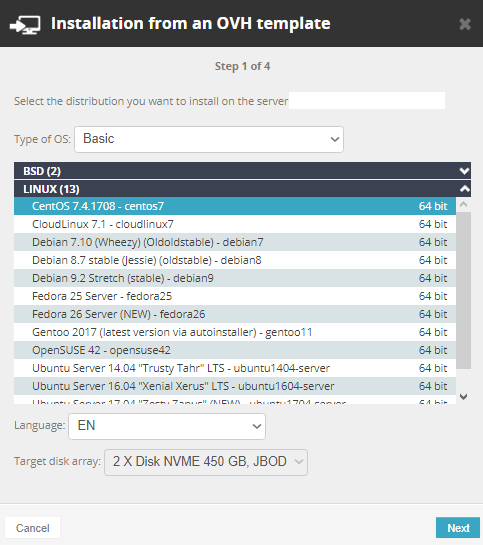Click scroll-up arrow of distribution list
Image resolution: width=483 pixels, height=545 pixels.
(464, 205)
